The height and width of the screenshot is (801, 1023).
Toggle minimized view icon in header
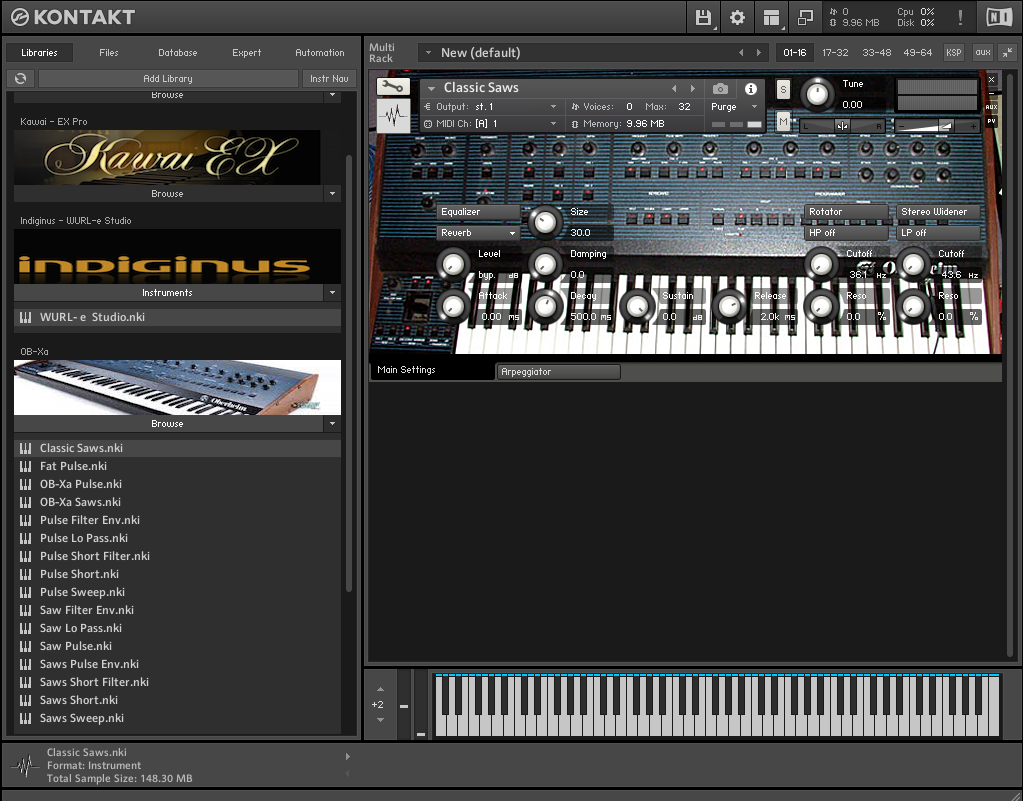coord(806,18)
